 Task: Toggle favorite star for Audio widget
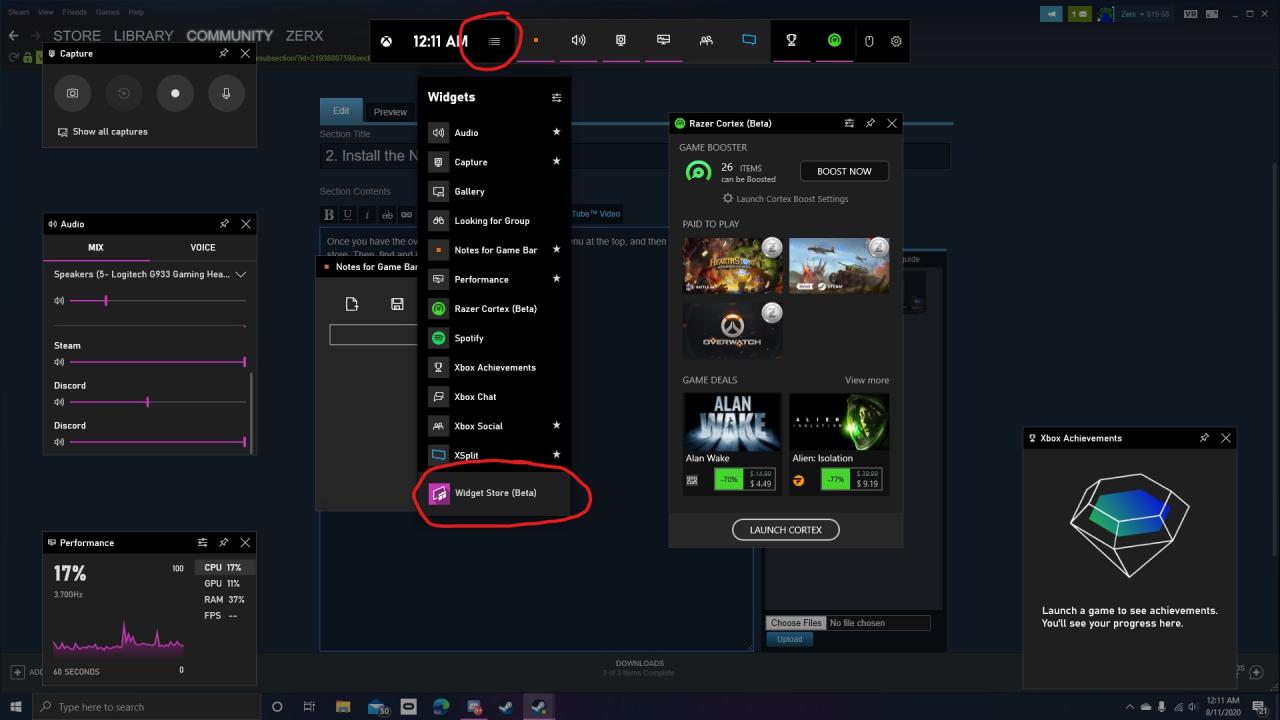coord(557,132)
